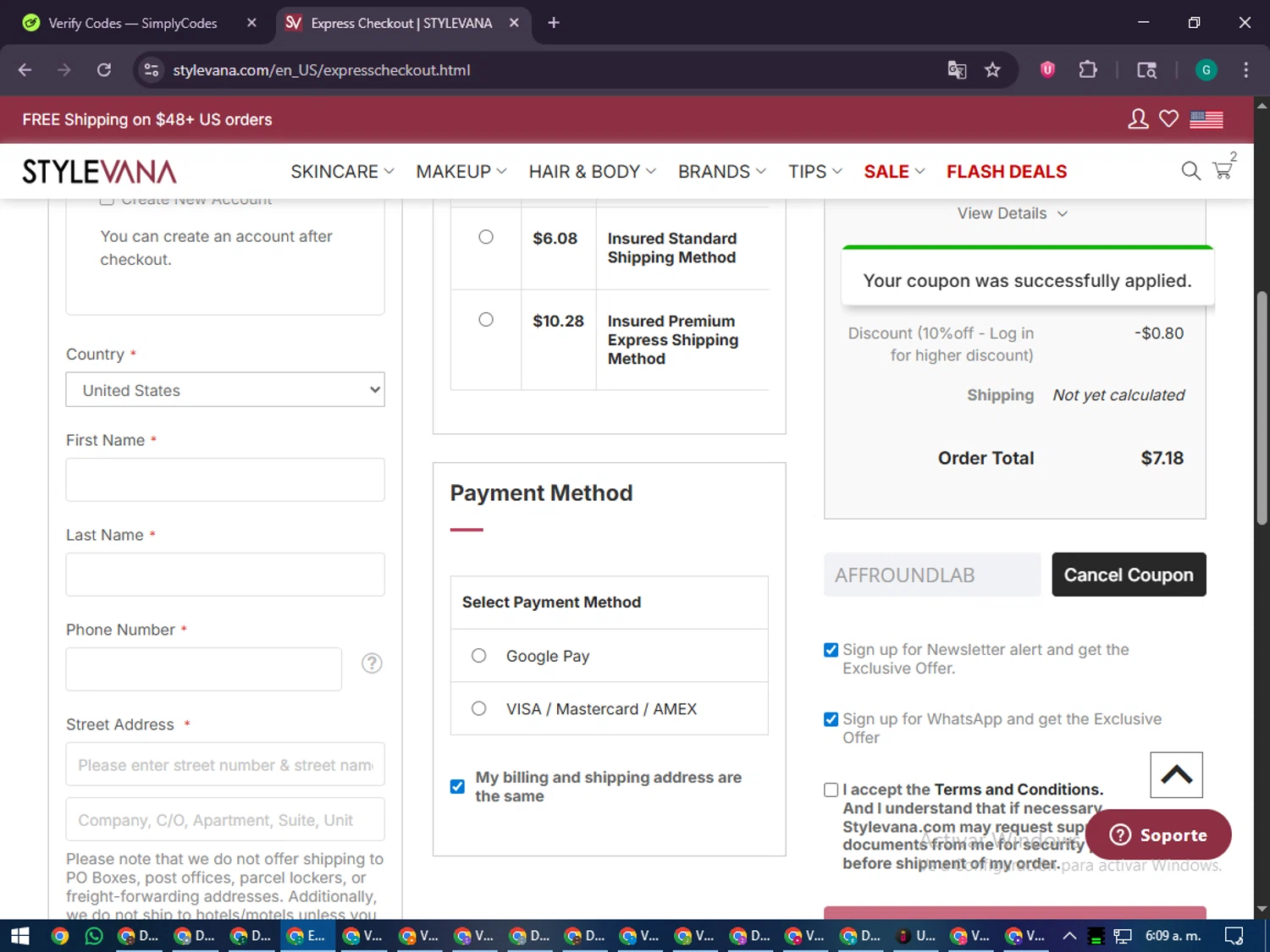The height and width of the screenshot is (952, 1270).
Task: Click the Street Address field
Action: (225, 765)
